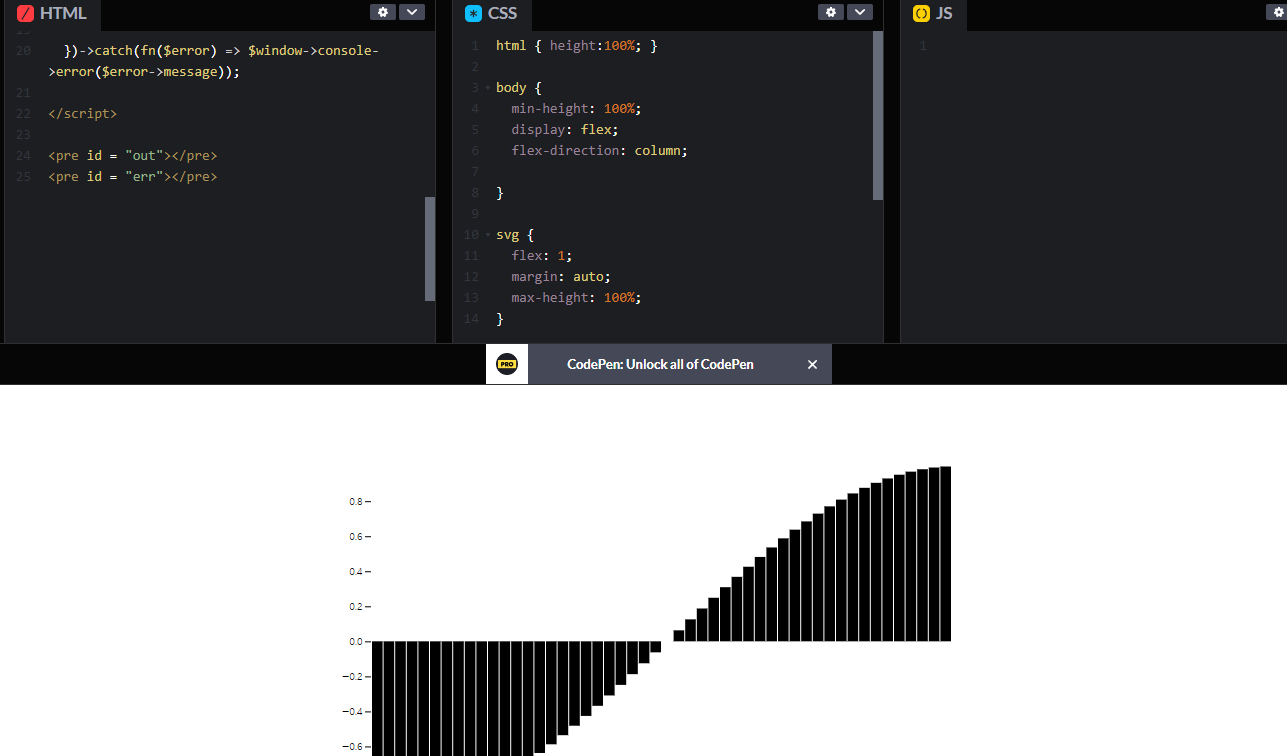Click the CodePen PRO badge icon
1287x756 pixels.
point(507,364)
